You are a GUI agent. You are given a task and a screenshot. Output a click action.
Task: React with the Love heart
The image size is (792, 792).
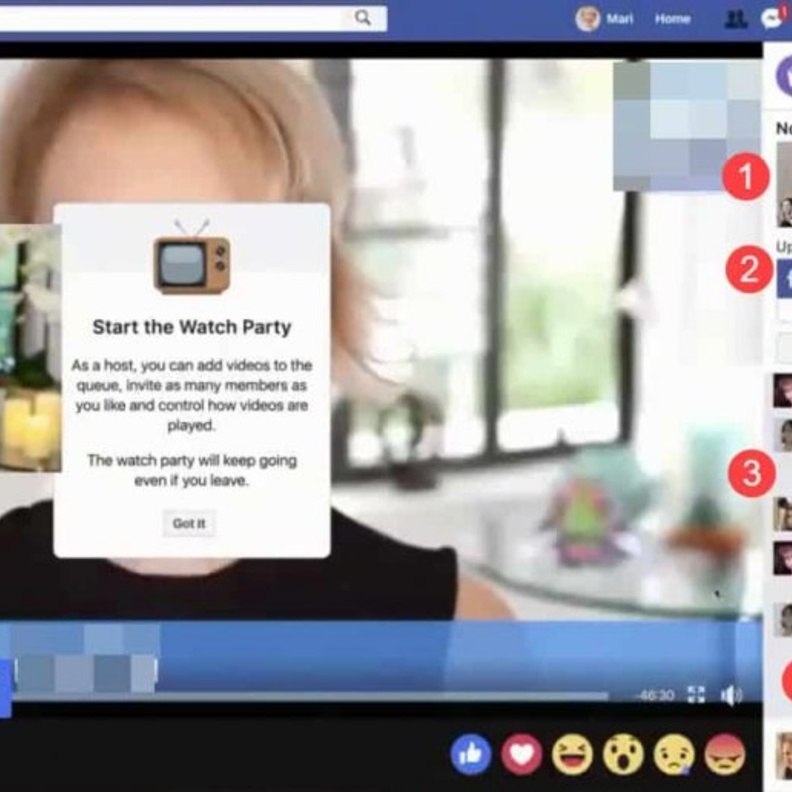pyautogui.click(x=522, y=755)
